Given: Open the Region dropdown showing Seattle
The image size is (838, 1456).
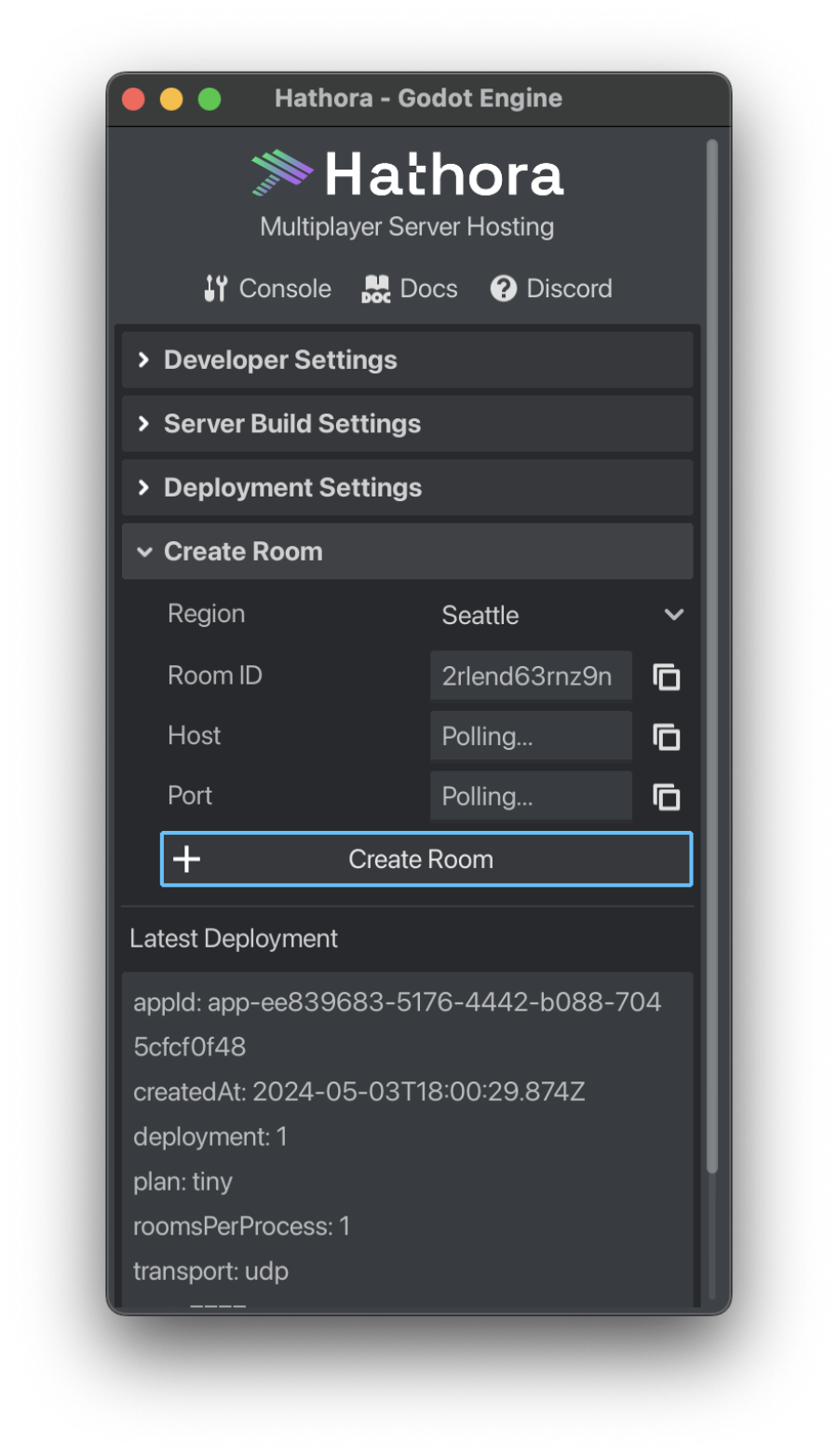Looking at the screenshot, I should pyautogui.click(x=562, y=615).
